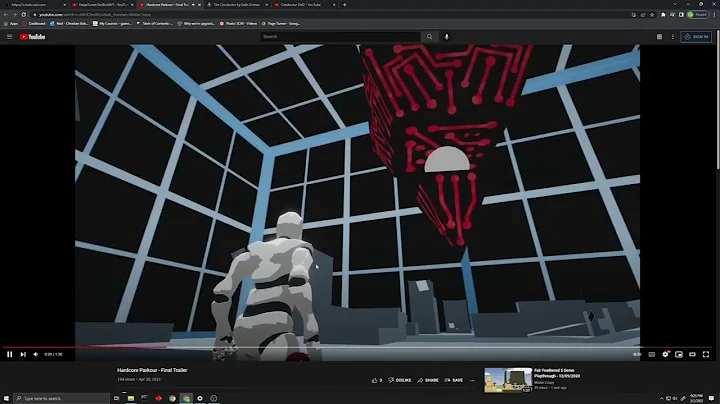
Task: Open Fair Feathered 5 Demo Playthrough title
Action: coord(557,373)
